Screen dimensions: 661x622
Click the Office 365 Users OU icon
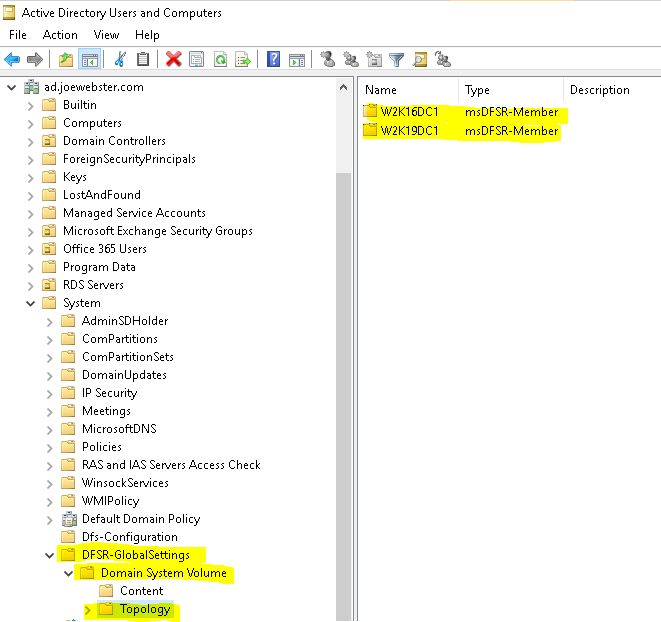[49, 249]
